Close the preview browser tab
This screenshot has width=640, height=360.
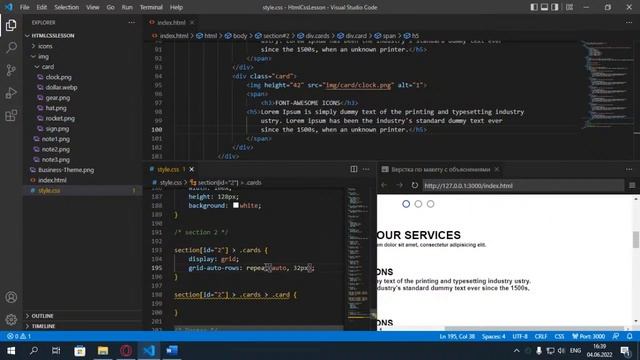[497, 169]
